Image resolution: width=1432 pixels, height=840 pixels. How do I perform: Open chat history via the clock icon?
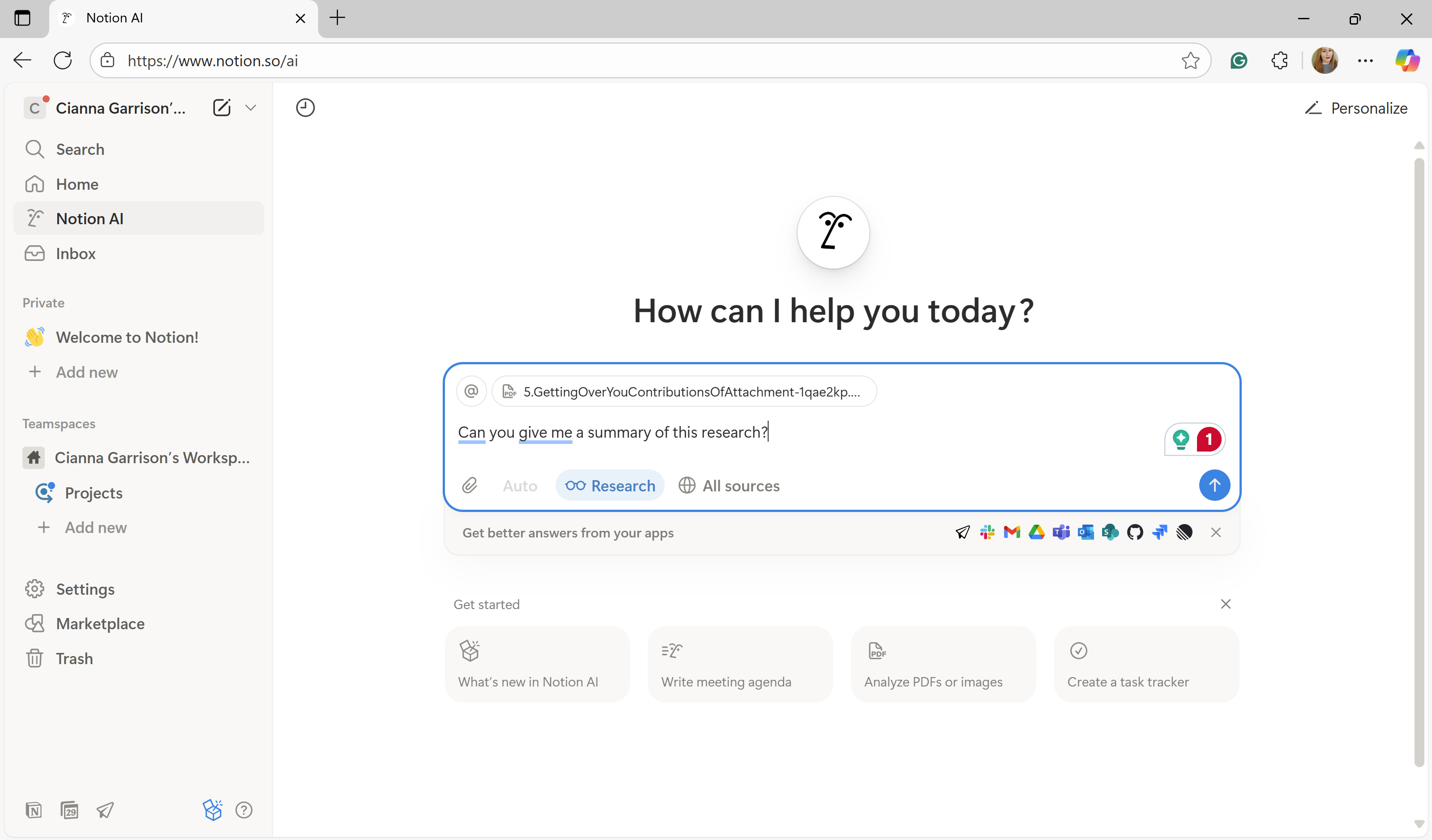point(305,107)
